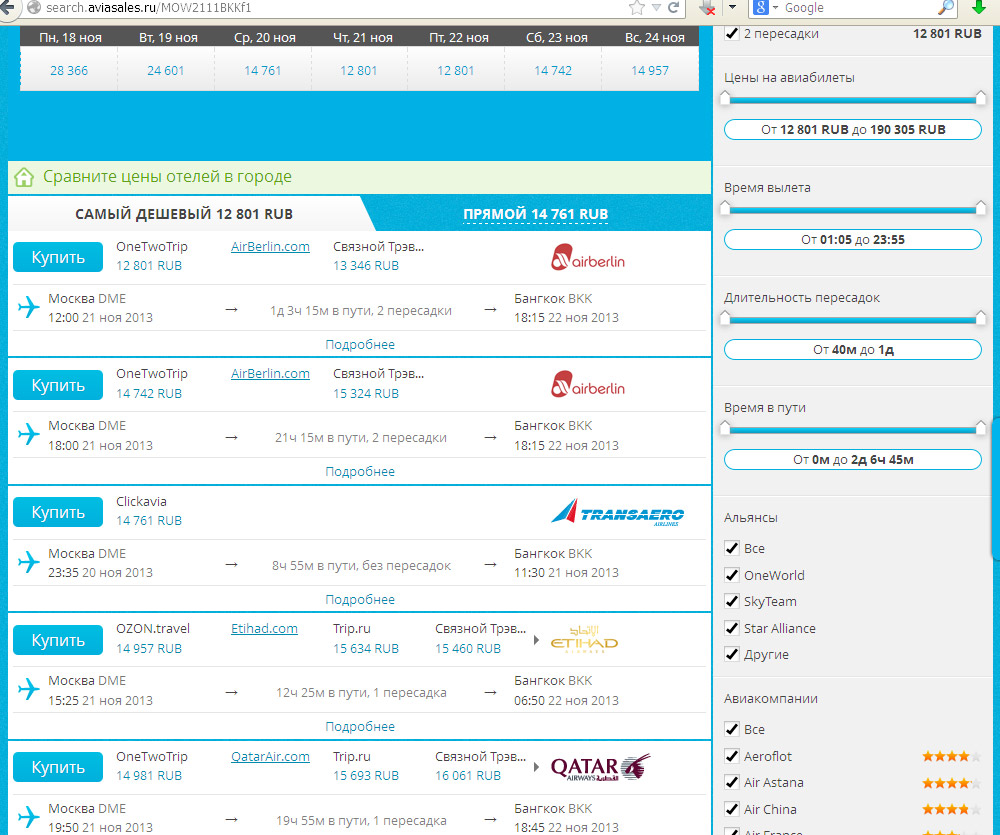Expand more agencies arrow in the Qatar offer
This screenshot has width=1000, height=835.
coord(536,767)
